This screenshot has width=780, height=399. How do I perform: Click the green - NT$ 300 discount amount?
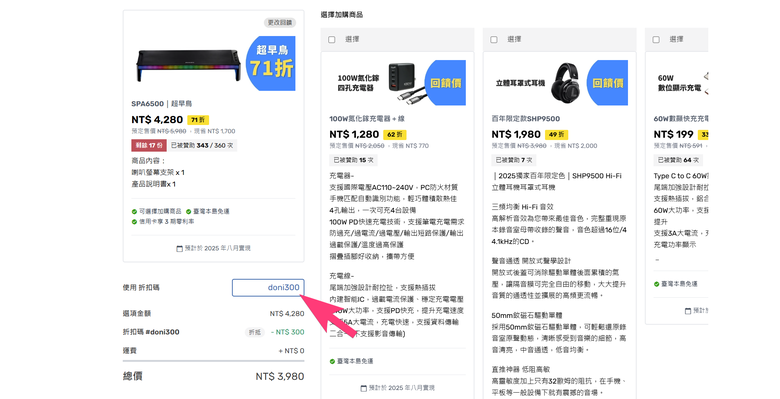click(x=288, y=332)
